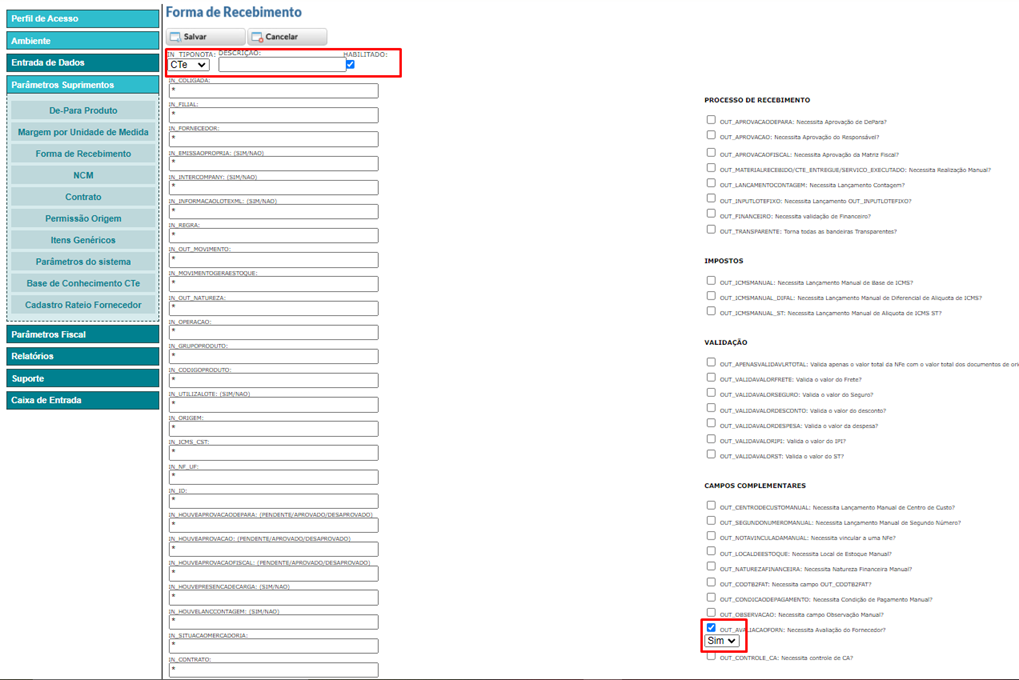This screenshot has width=1019, height=680.
Task: Open the Sim dropdown under OUT_AVALIACAOFORN
Action: [721, 641]
